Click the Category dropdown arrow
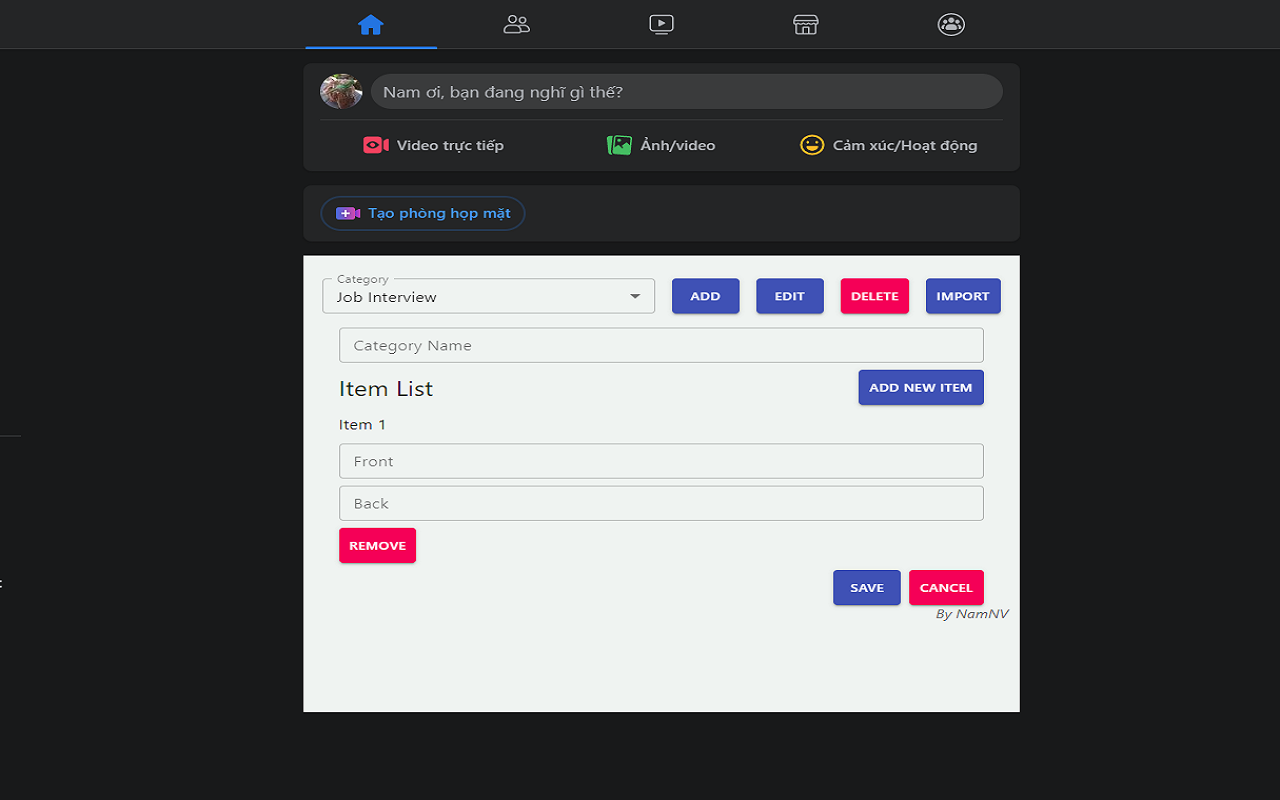This screenshot has width=1280, height=800. point(635,297)
